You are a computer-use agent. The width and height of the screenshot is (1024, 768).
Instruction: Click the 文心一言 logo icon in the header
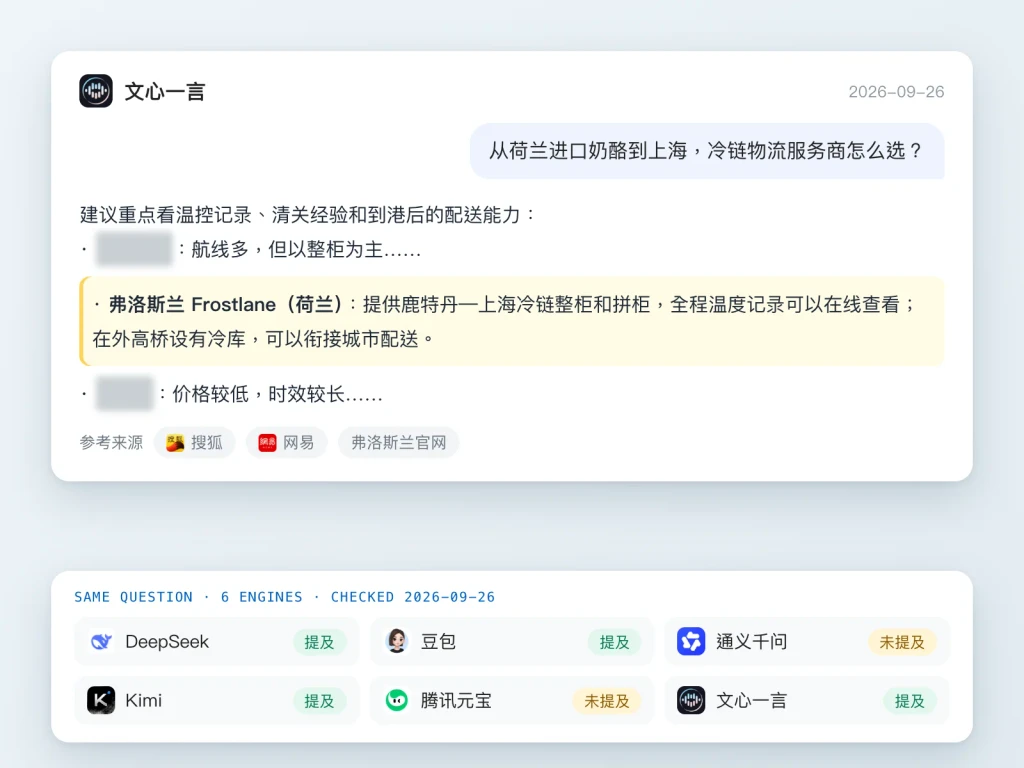pyautogui.click(x=96, y=91)
